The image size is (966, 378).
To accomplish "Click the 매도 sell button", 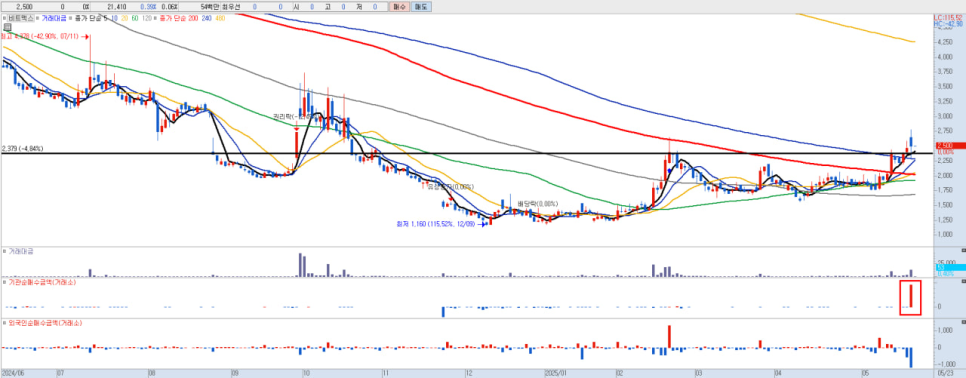I will pyautogui.click(x=421, y=6).
